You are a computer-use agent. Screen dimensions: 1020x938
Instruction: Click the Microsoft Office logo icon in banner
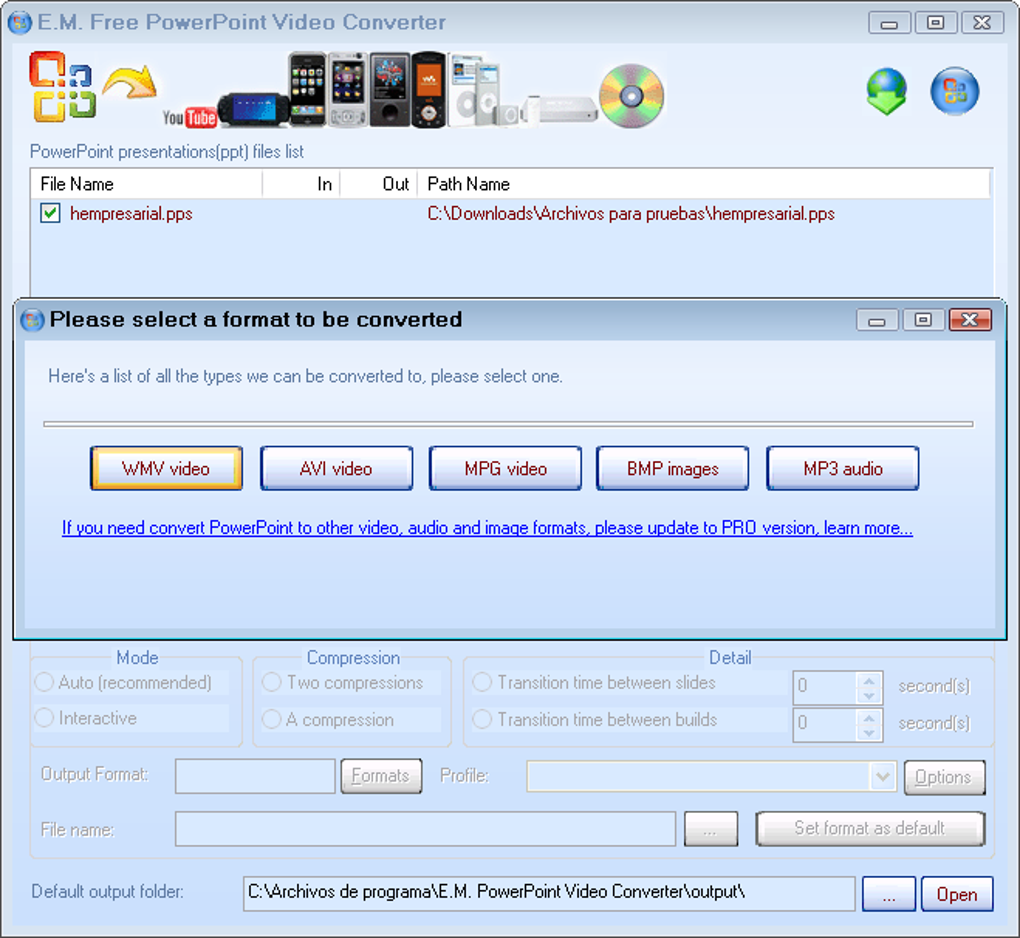click(62, 87)
